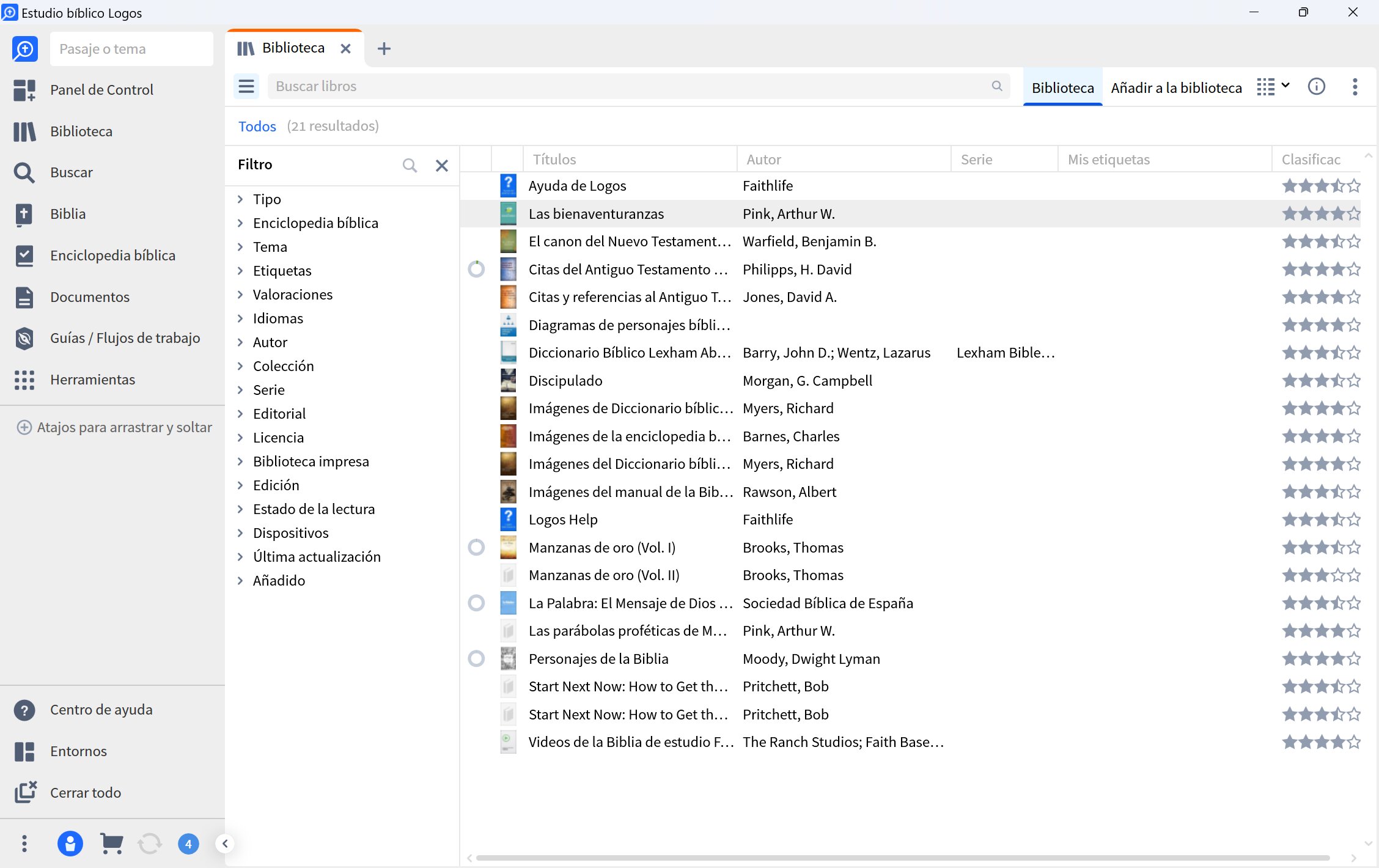Collapse the sidebar with the arrow button
The image size is (1379, 868).
tap(225, 844)
